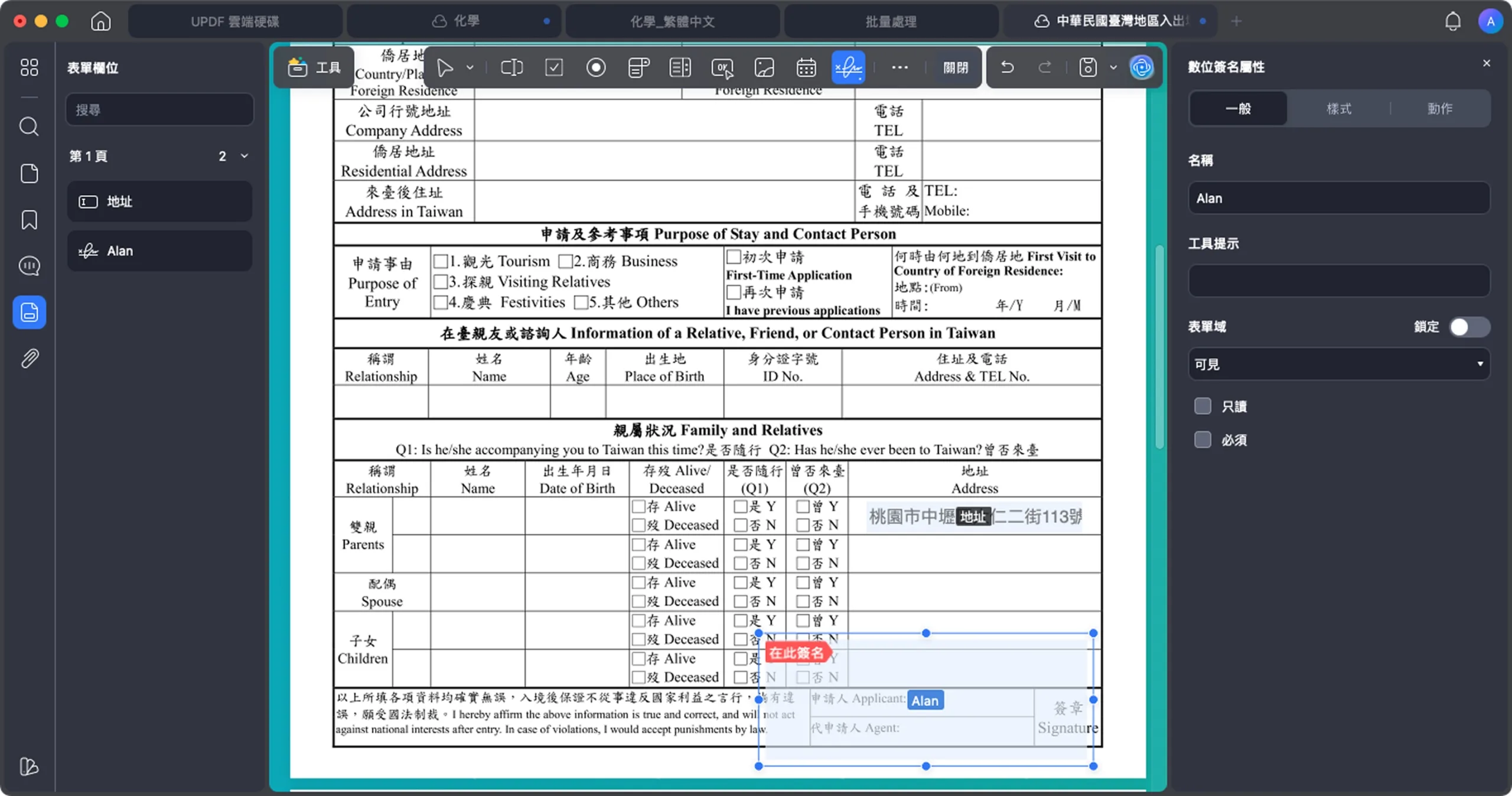The width and height of the screenshot is (1512, 796).
Task: Check the 只讀 read-only checkbox
Action: coord(1203,406)
